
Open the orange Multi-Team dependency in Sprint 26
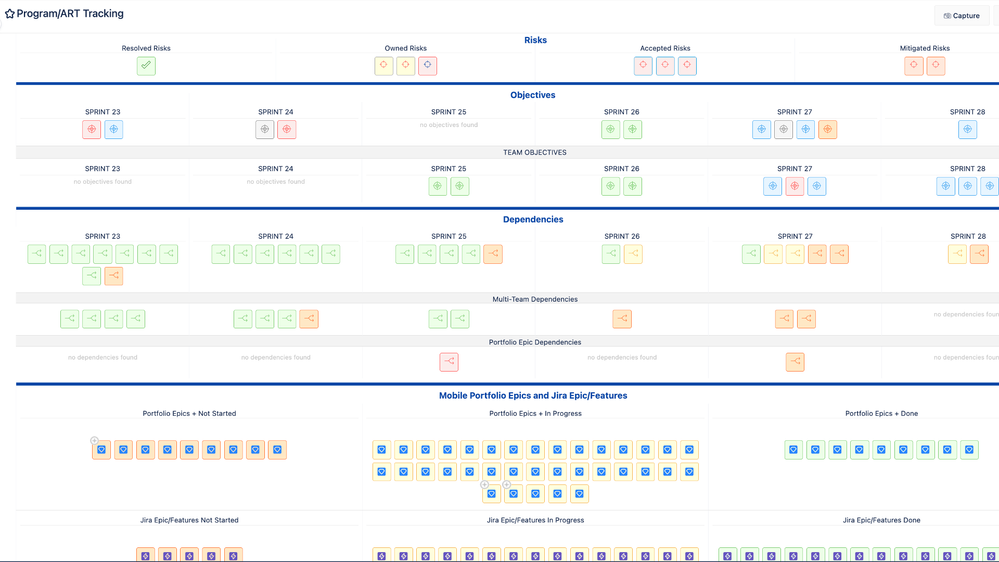(x=622, y=319)
